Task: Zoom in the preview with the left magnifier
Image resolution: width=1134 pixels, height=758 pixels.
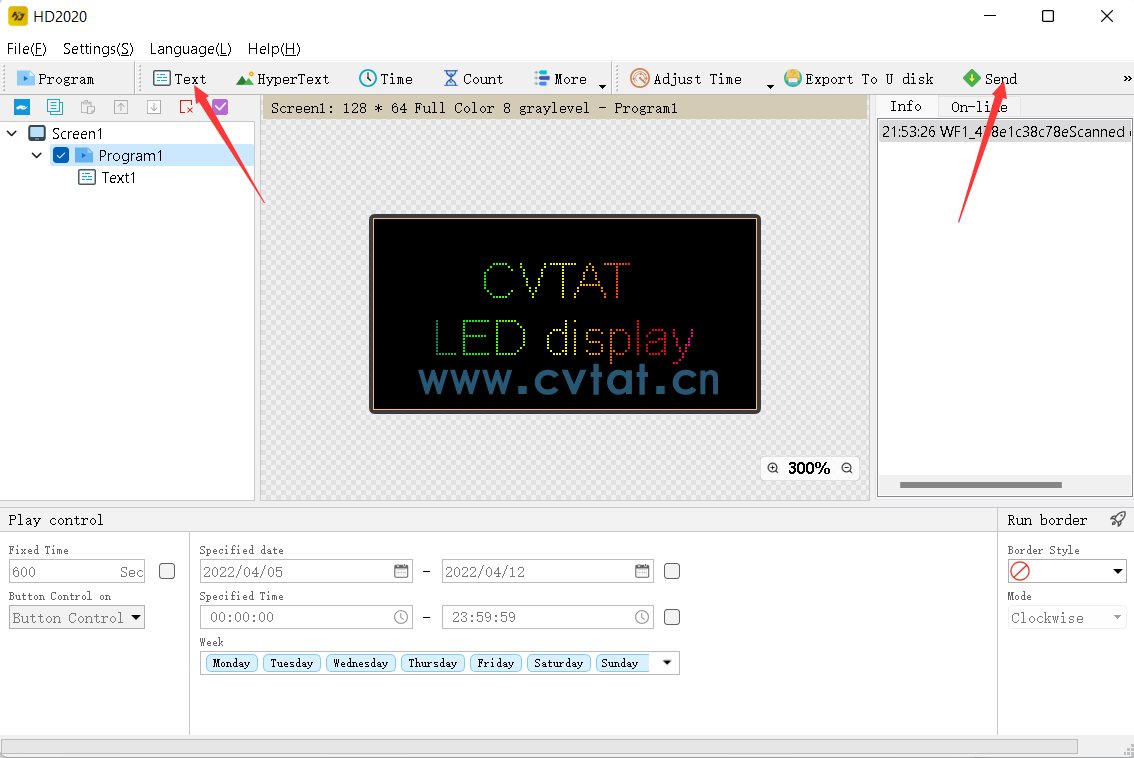Action: (x=773, y=468)
